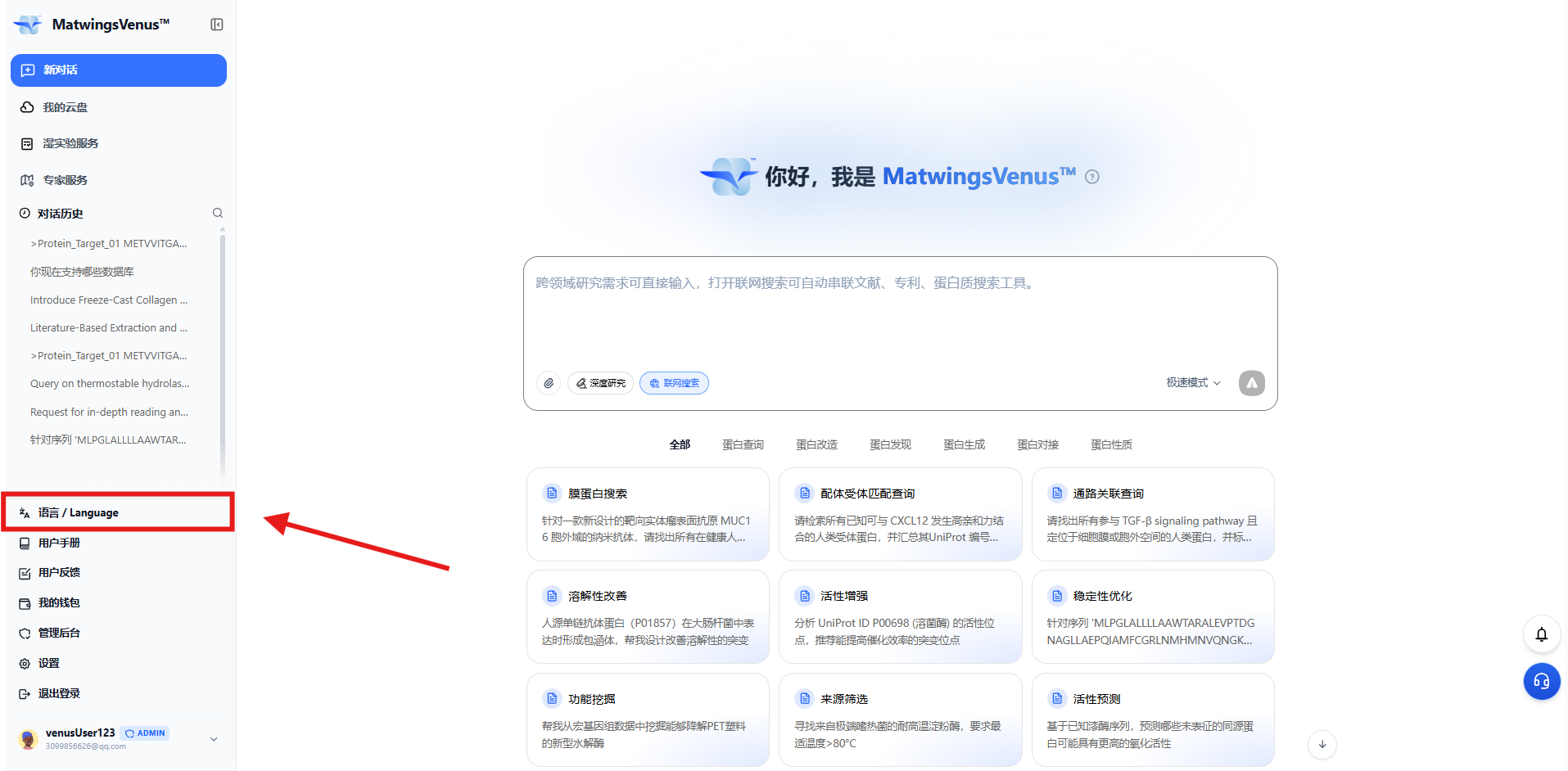The width and height of the screenshot is (1568, 771).
Task: Open 我的云盘 cloud drive
Action: tap(119, 107)
